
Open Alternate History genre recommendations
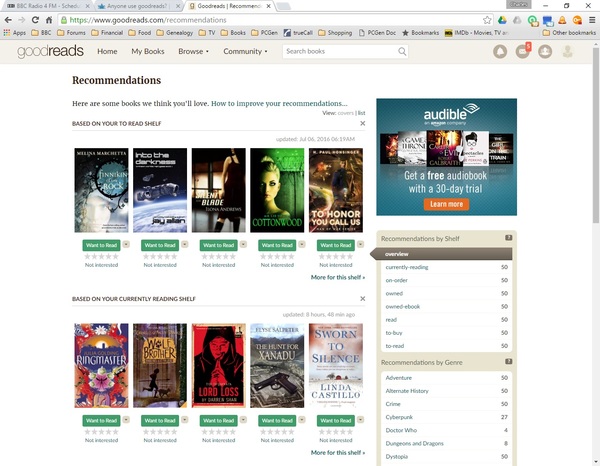coord(407,391)
